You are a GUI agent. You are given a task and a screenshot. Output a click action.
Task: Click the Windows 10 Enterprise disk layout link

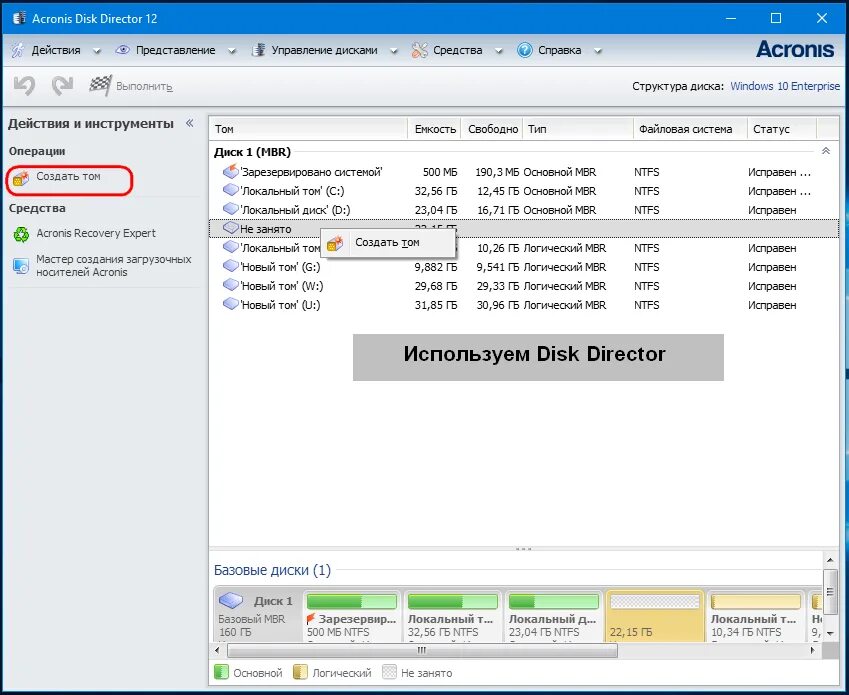[785, 86]
